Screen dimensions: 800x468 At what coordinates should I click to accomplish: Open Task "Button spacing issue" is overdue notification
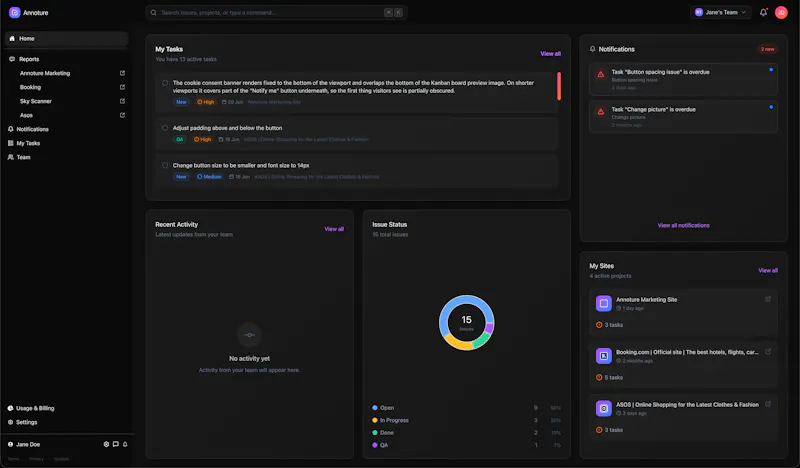[683, 79]
